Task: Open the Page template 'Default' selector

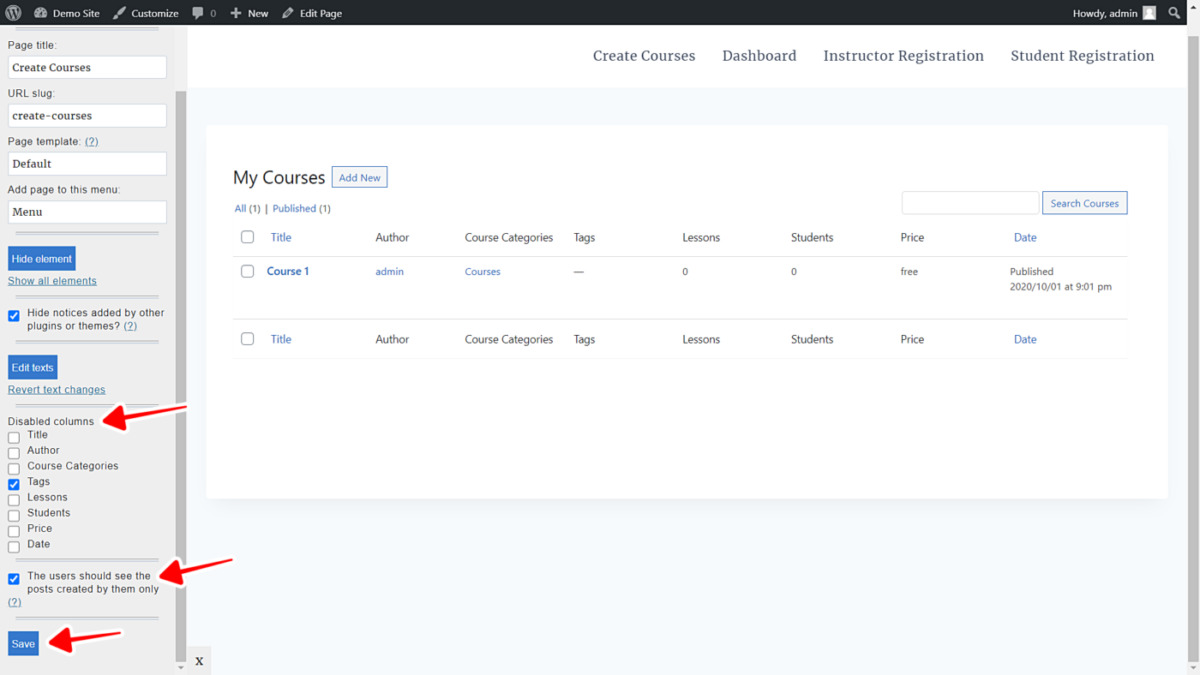Action: coord(86,163)
